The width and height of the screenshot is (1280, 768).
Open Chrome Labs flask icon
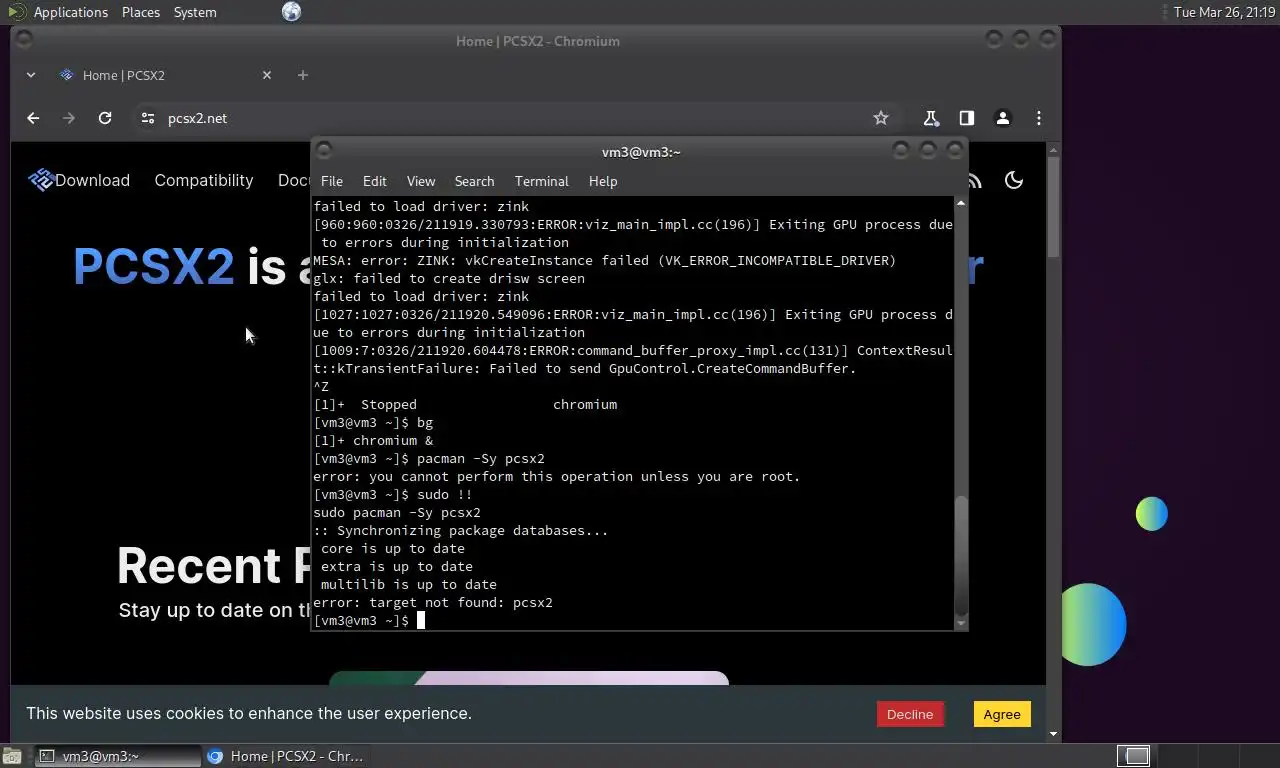[931, 118]
